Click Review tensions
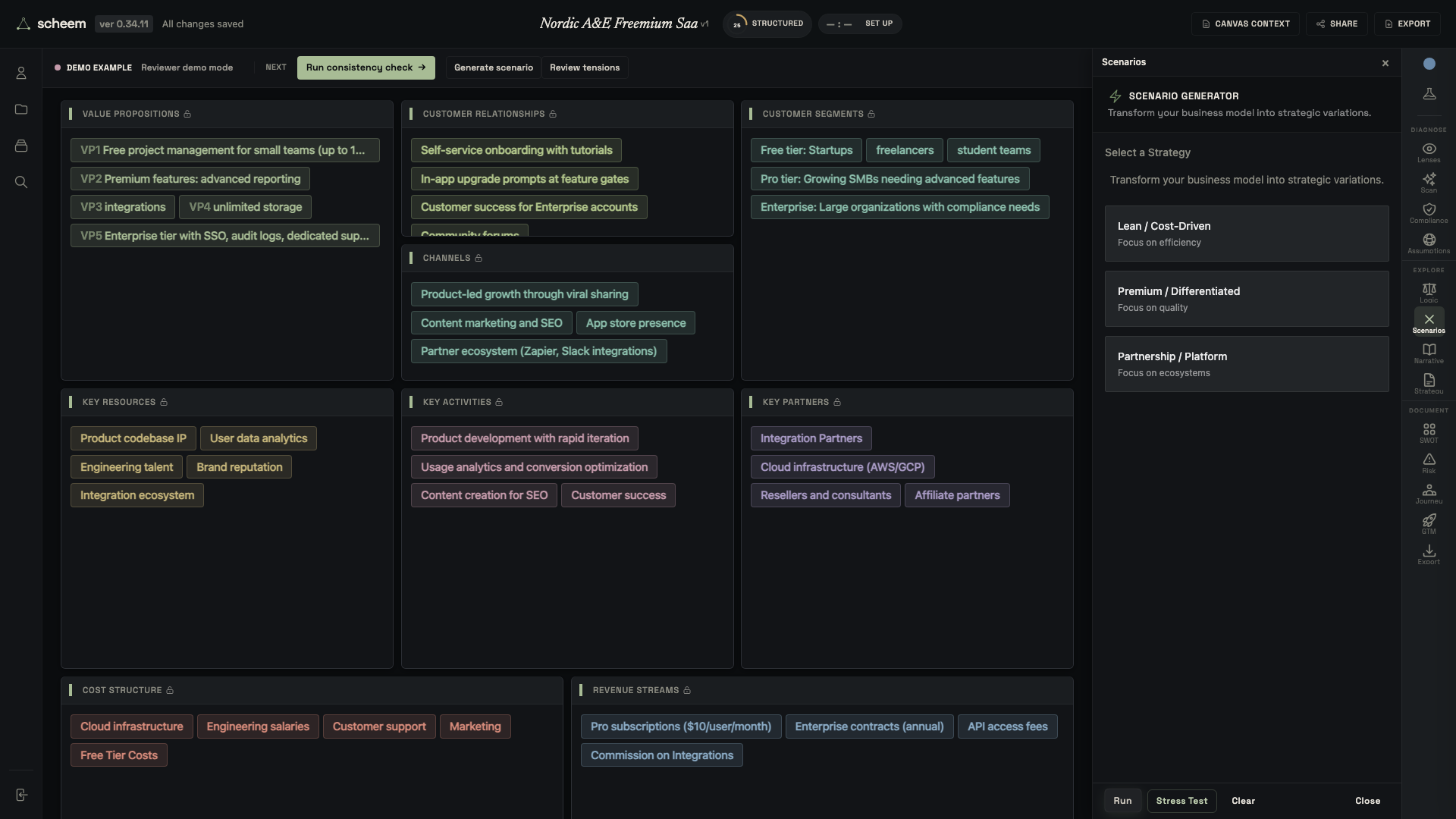Screen dimensions: 1456x819 click(x=585, y=67)
